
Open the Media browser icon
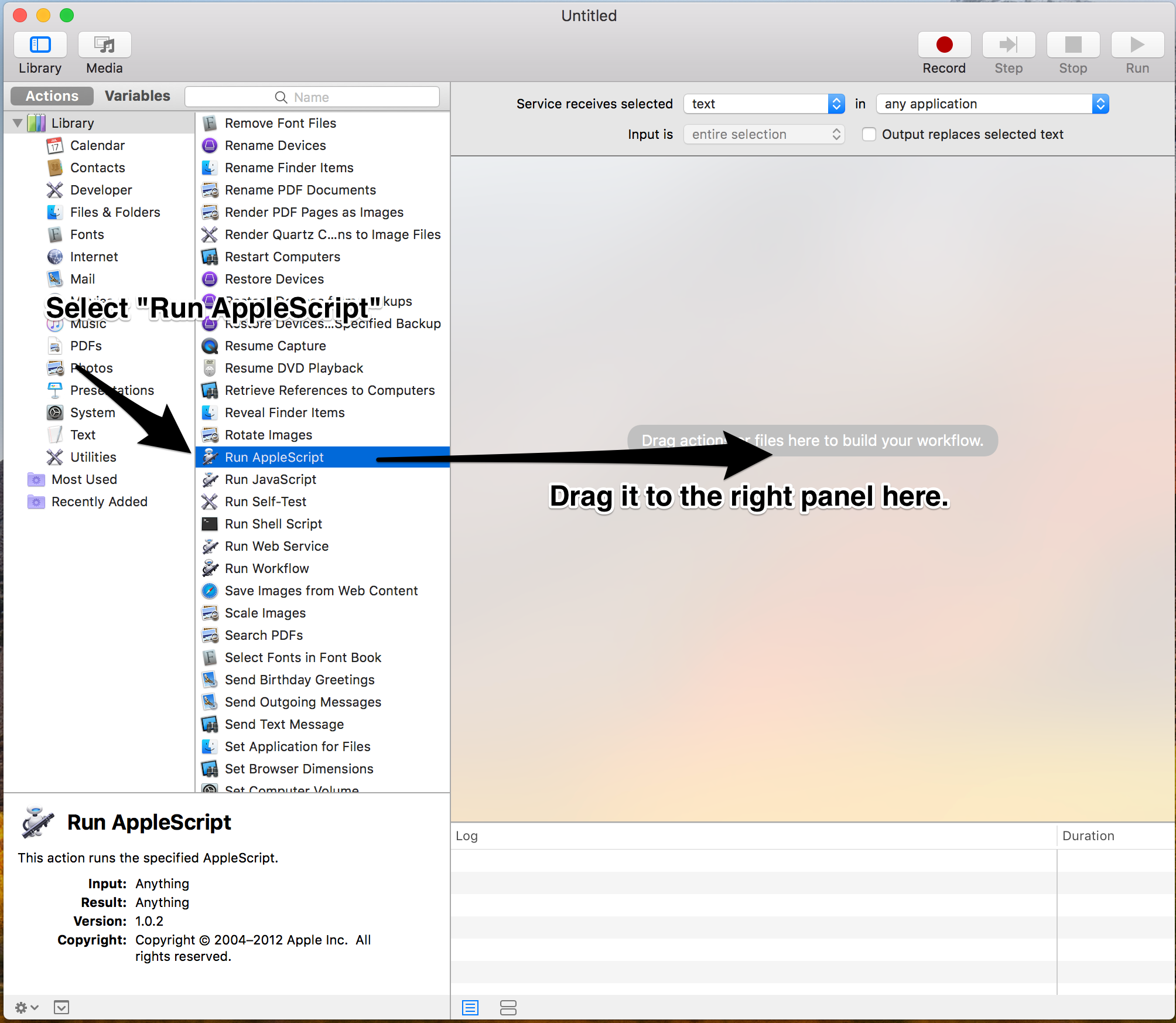(x=104, y=45)
